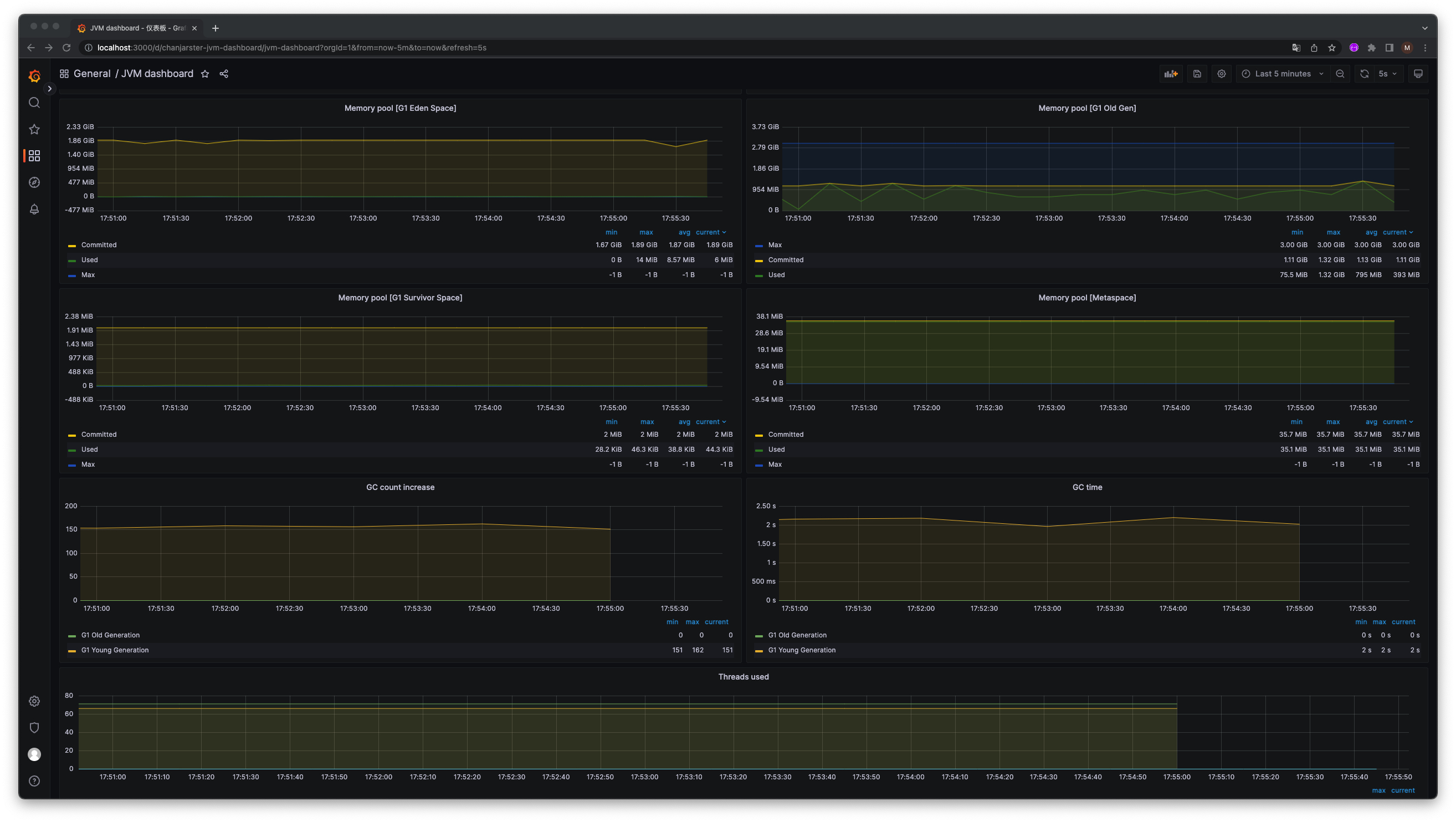Sort Metaspace legend by current column
This screenshot has width=1456, height=822.
tap(1397, 422)
